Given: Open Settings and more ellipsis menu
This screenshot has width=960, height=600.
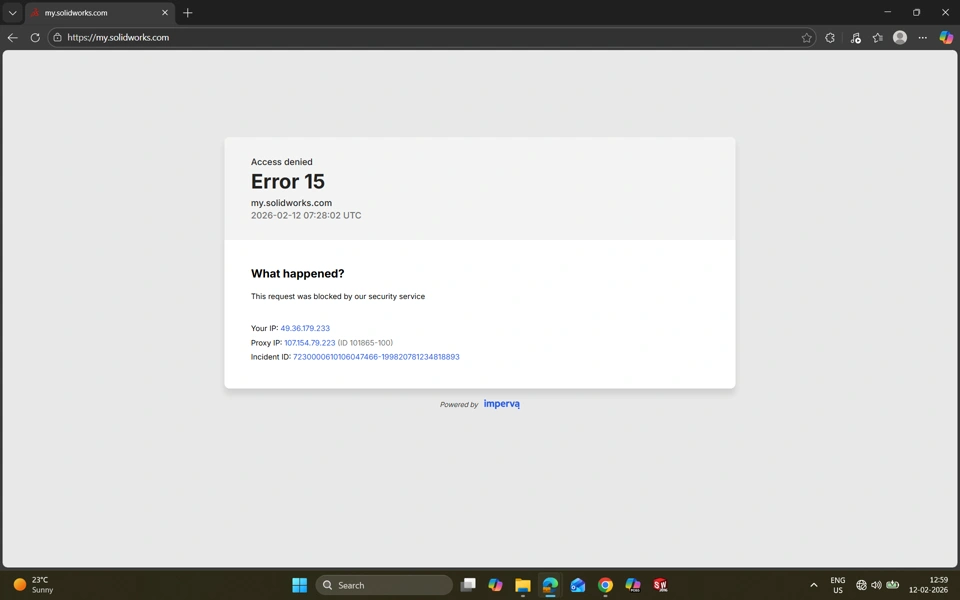Looking at the screenshot, I should (922, 37).
